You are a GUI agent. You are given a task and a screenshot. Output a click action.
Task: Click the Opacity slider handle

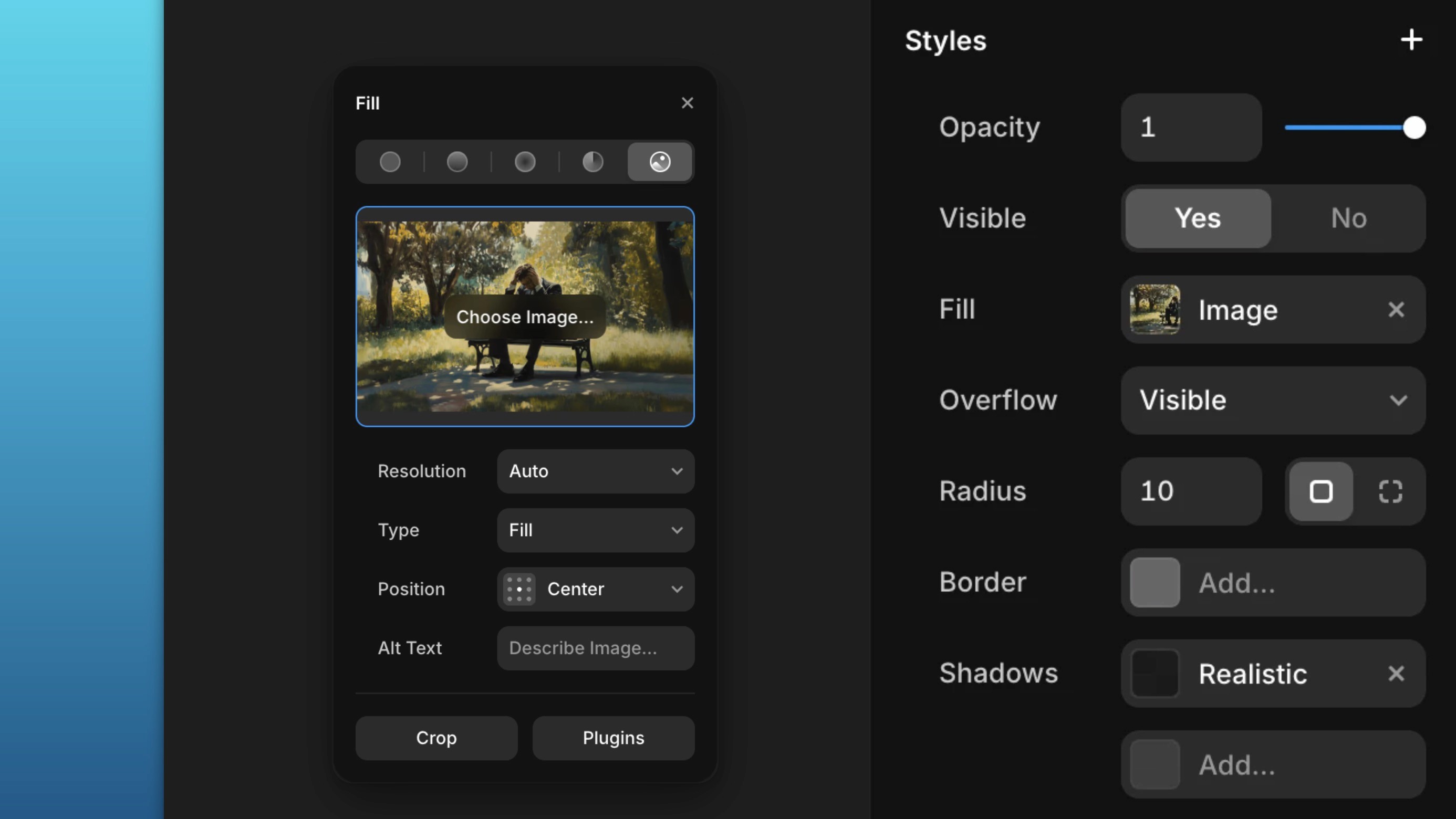pyautogui.click(x=1413, y=128)
